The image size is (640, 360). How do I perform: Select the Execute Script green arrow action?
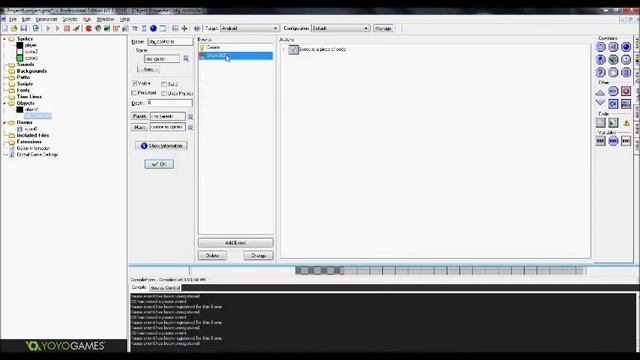point(613,122)
